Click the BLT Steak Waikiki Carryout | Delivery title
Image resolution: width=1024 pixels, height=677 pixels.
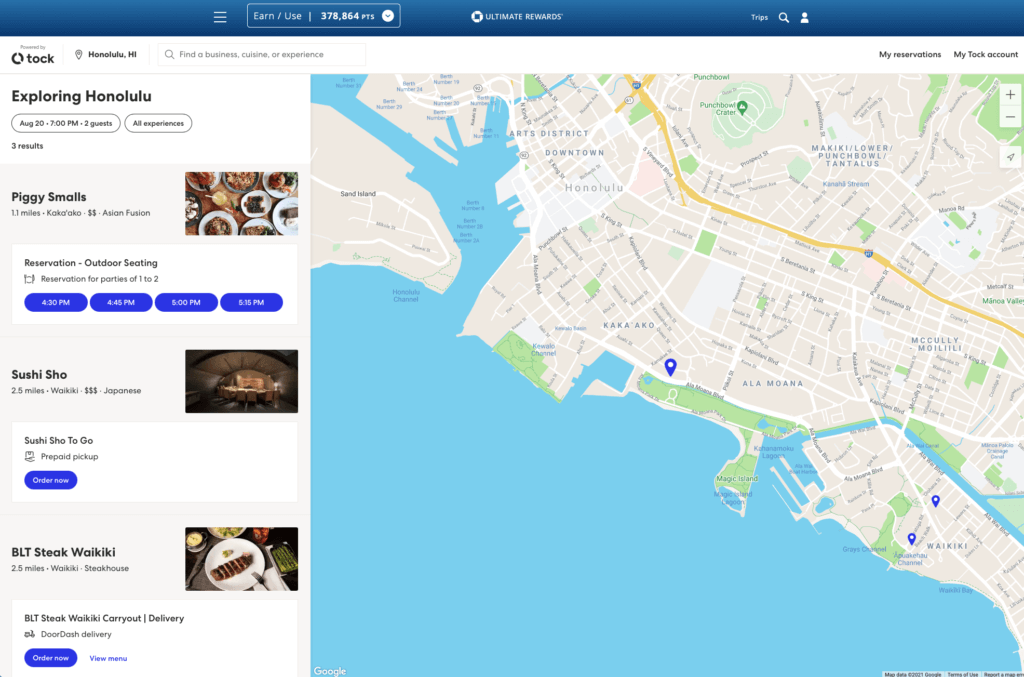104,618
